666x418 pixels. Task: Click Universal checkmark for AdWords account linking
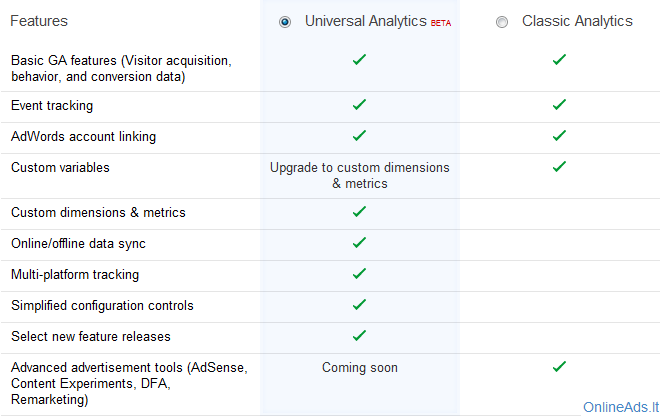point(359,136)
